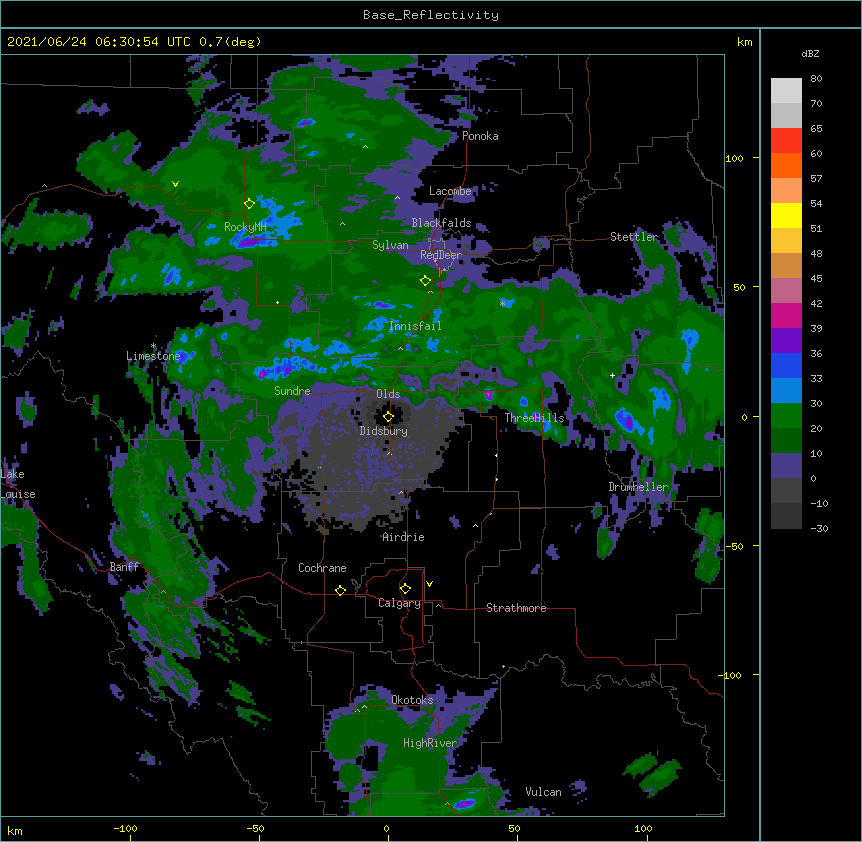Click the 80 value on dBZ legend
The image size is (862, 842).
pos(816,79)
